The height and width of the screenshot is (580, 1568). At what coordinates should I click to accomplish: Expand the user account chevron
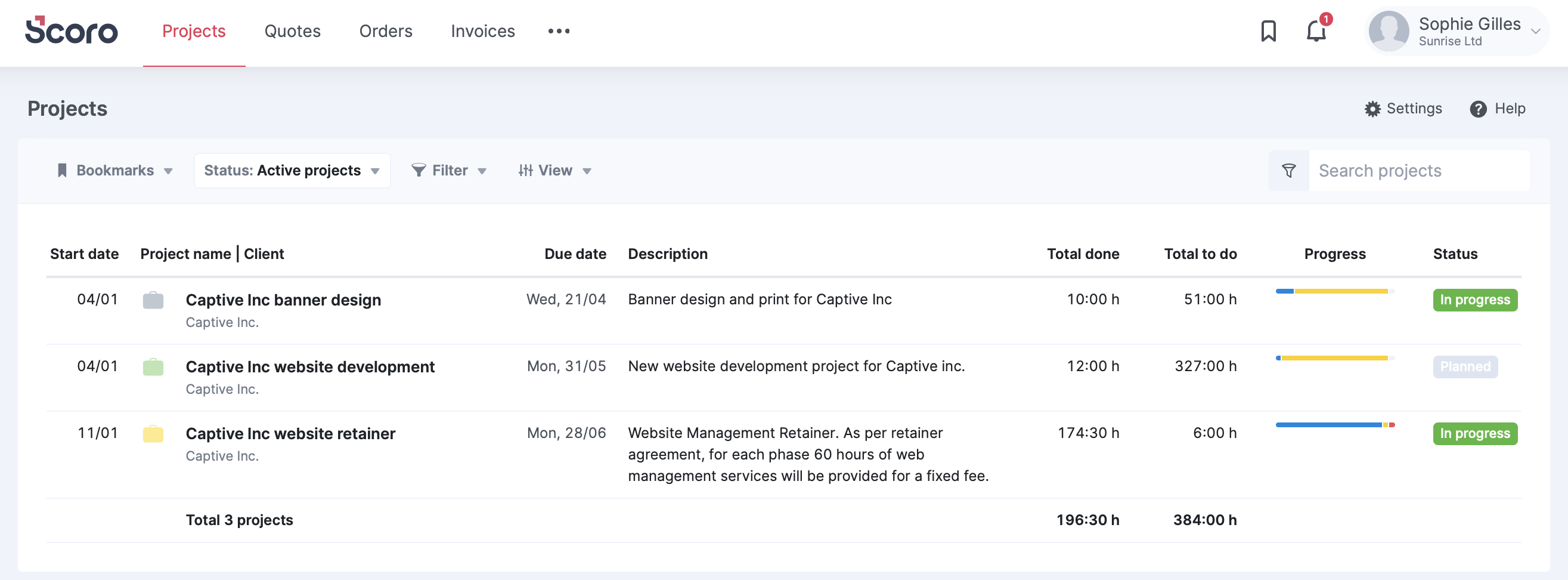(1535, 32)
